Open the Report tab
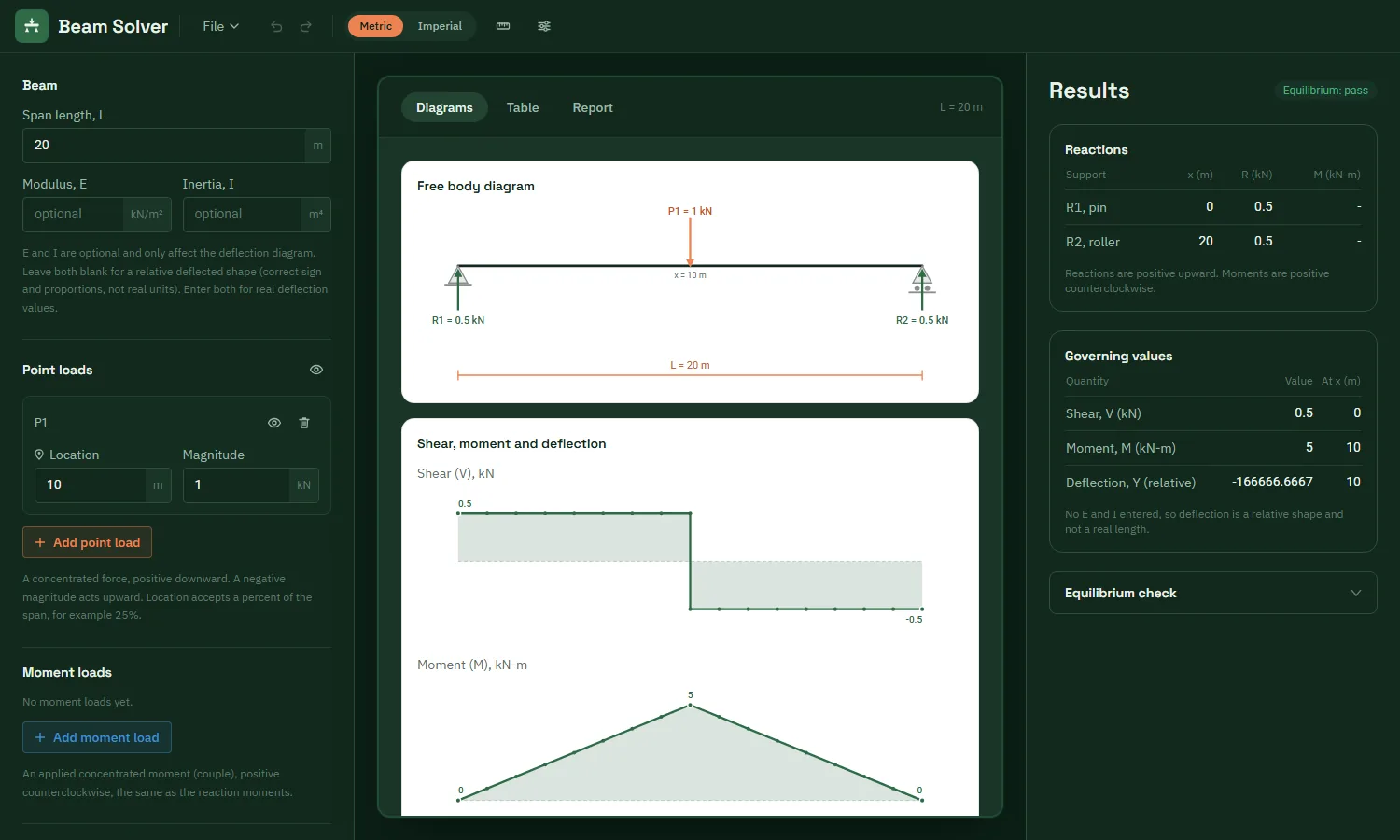This screenshot has height=840, width=1400. tap(593, 107)
